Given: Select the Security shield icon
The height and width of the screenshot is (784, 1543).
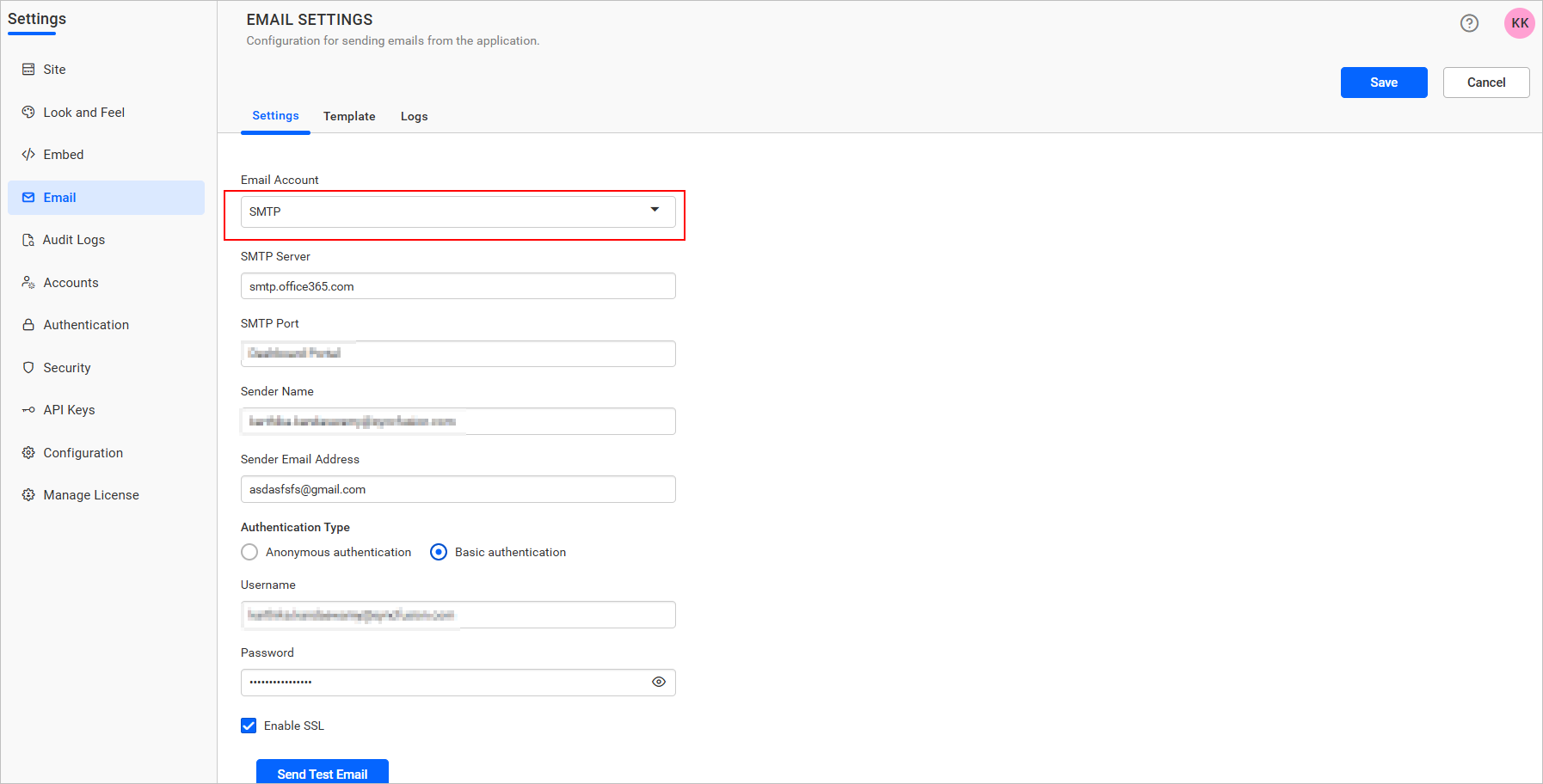Looking at the screenshot, I should point(28,367).
